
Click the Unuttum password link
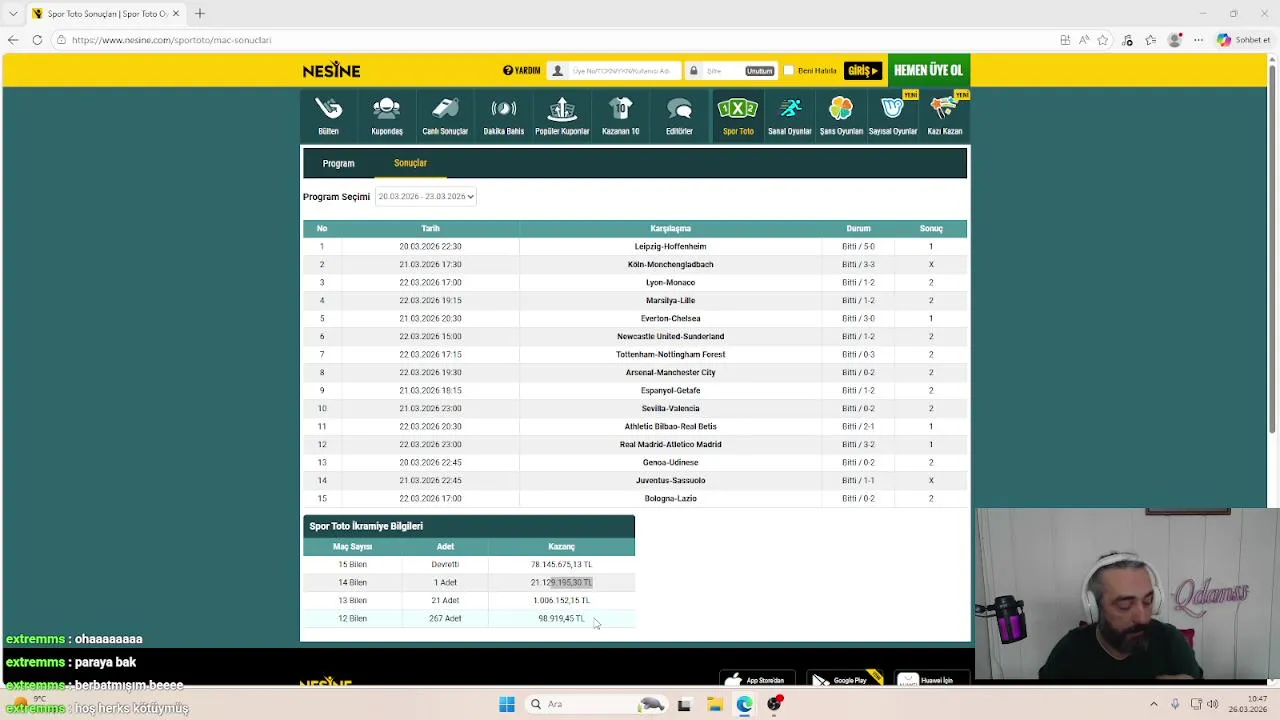[x=759, y=71]
